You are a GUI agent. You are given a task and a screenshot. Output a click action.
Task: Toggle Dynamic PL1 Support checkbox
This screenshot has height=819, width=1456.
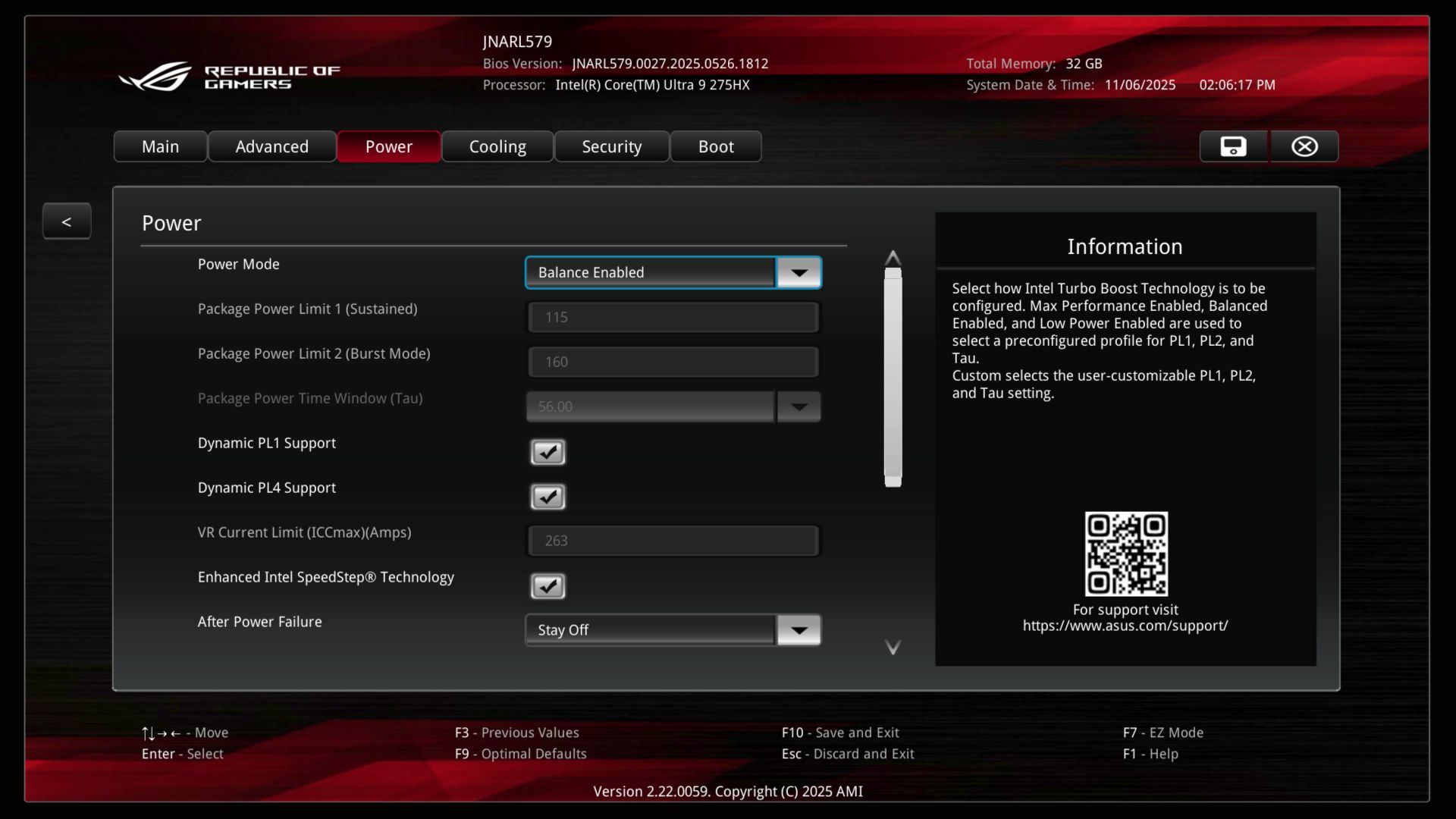[x=548, y=452]
